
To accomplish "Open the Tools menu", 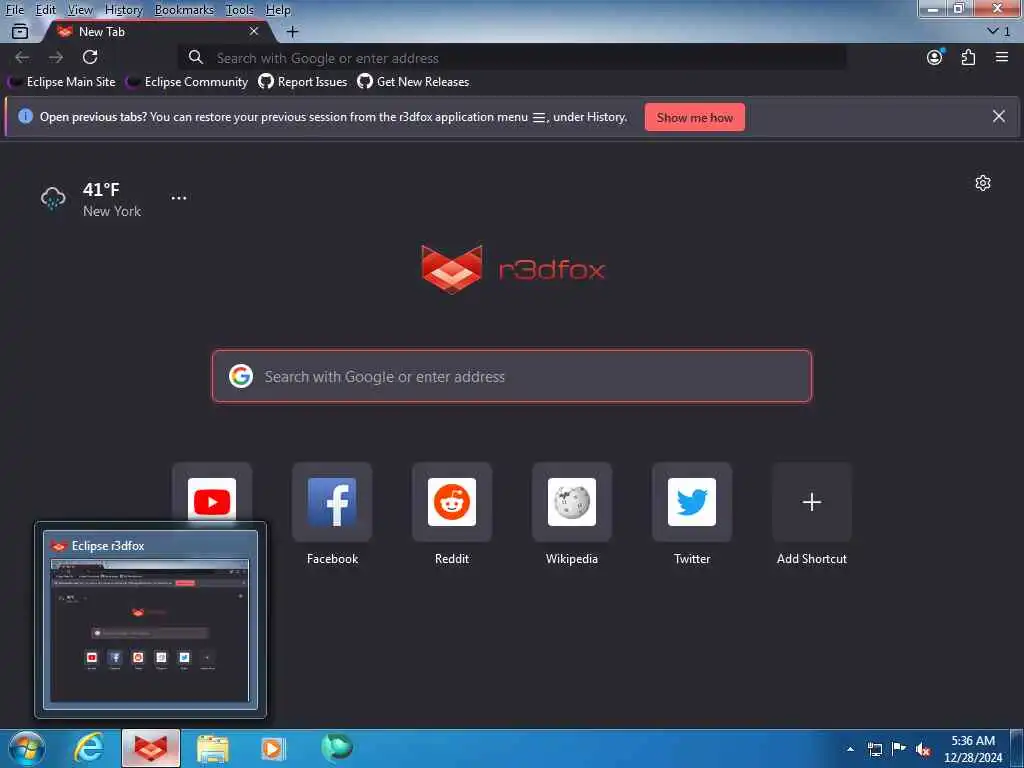I will [239, 10].
